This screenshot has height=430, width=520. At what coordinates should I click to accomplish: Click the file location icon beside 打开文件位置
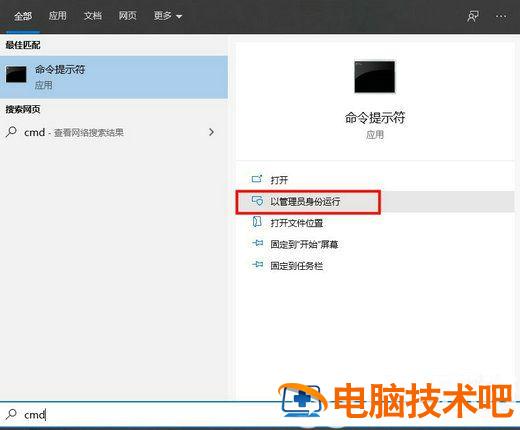pos(257,222)
